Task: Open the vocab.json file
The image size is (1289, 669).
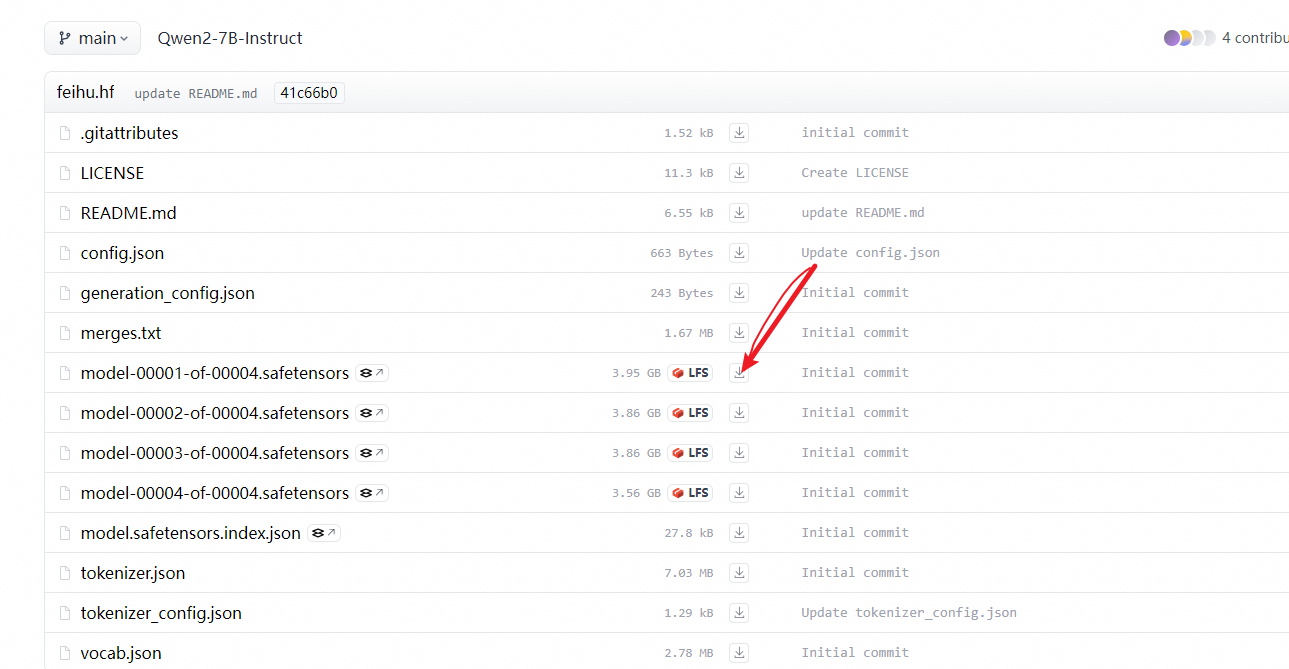Action: click(x=121, y=653)
